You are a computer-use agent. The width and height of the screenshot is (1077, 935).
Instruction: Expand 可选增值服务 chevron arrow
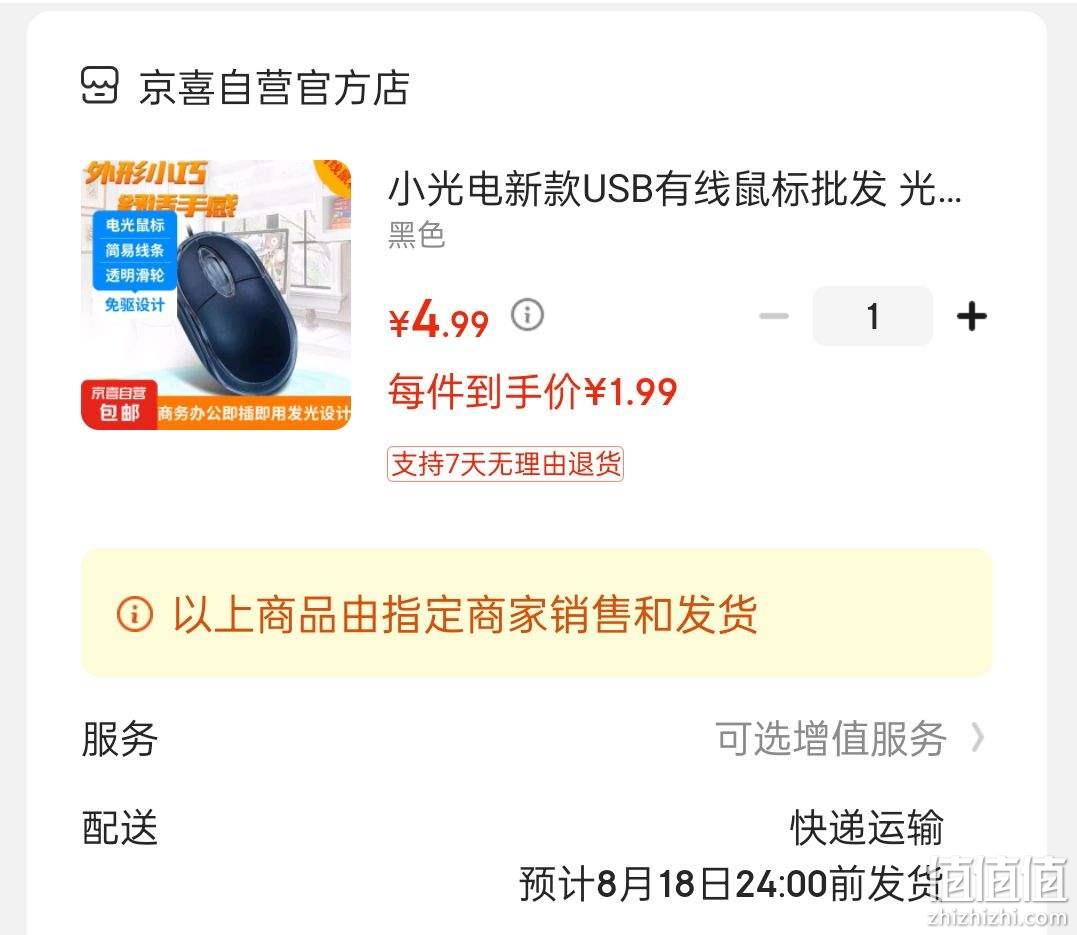977,739
